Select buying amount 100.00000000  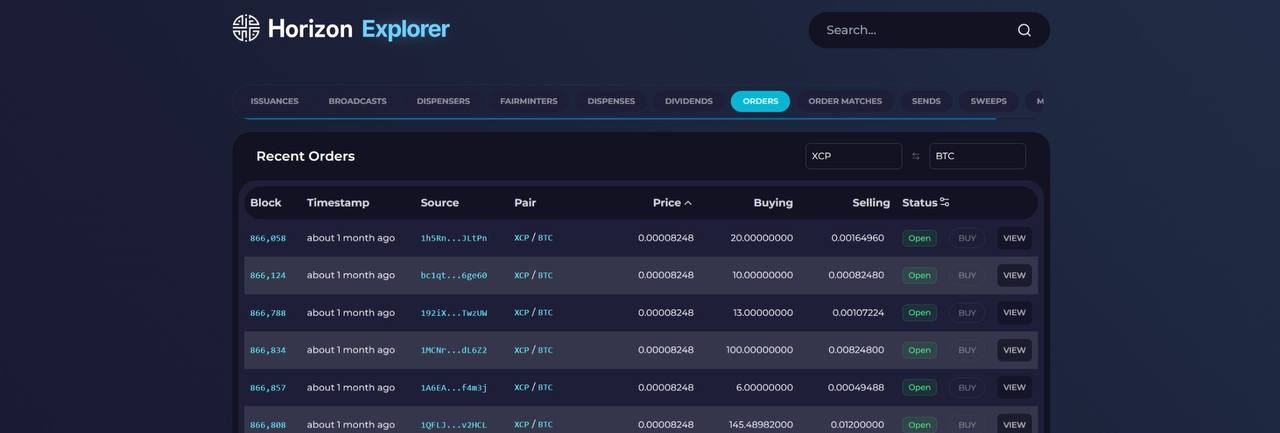tap(760, 350)
